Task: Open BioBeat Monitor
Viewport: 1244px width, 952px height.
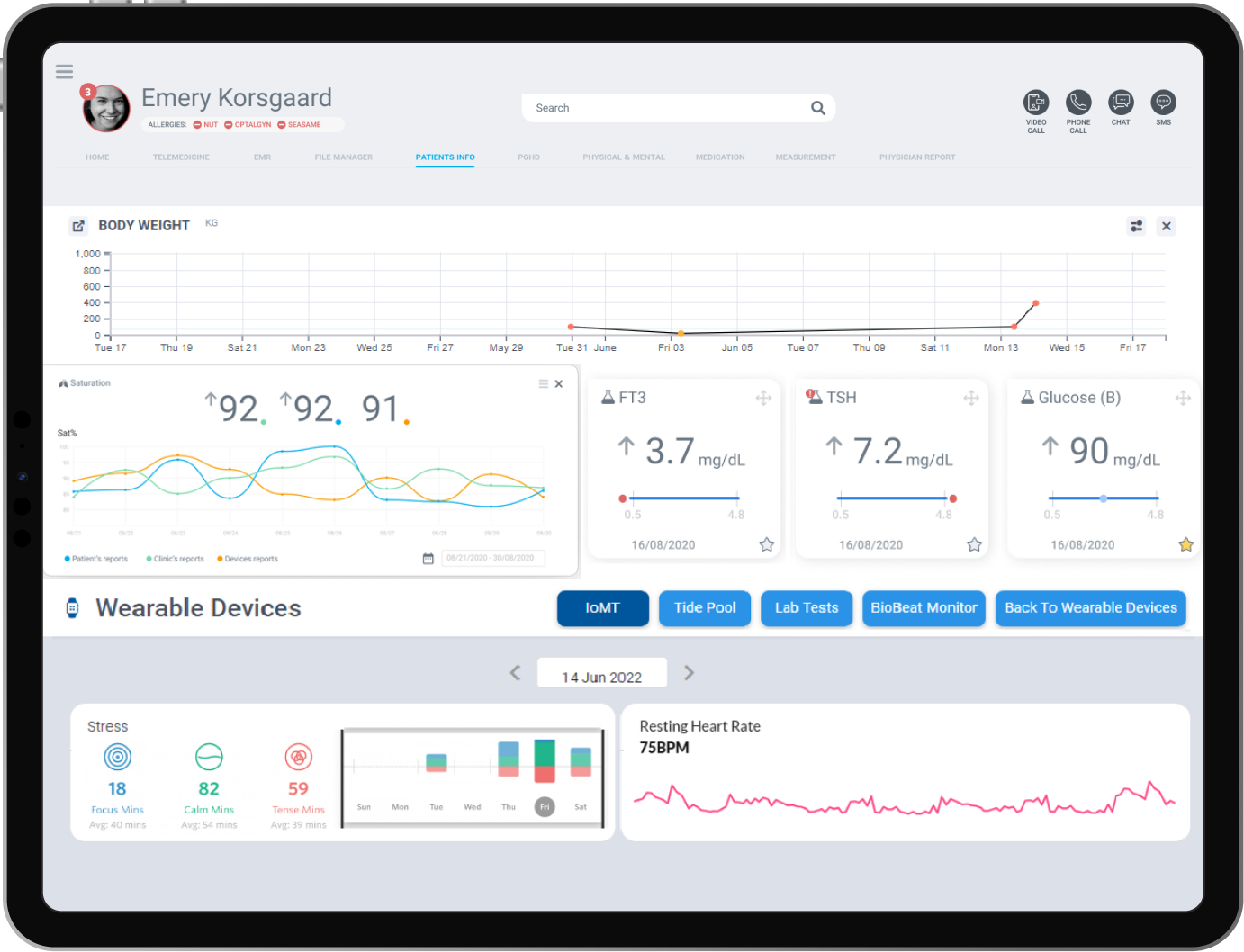Action: pyautogui.click(x=924, y=608)
